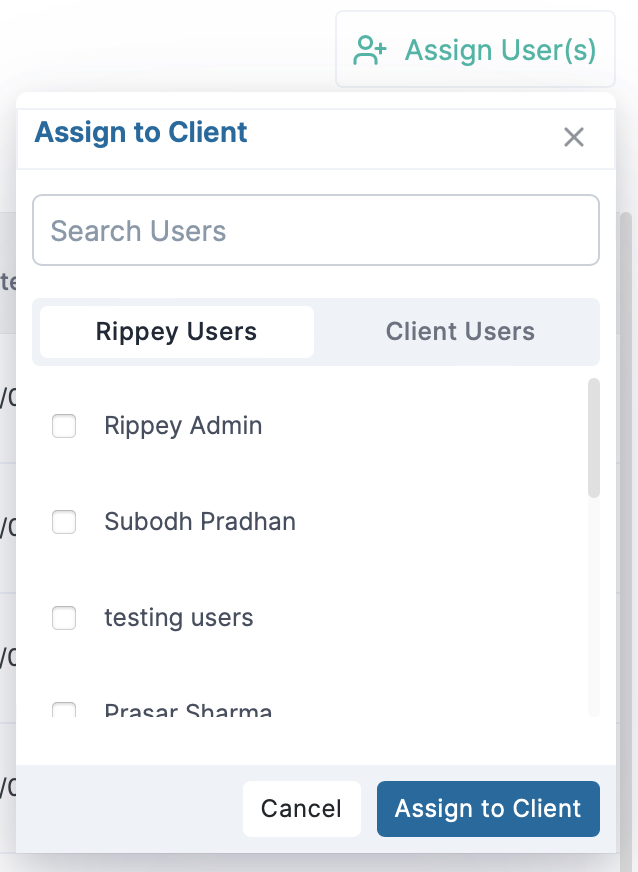The height and width of the screenshot is (872, 638).
Task: Enable the testing users checkbox
Action: point(64,618)
